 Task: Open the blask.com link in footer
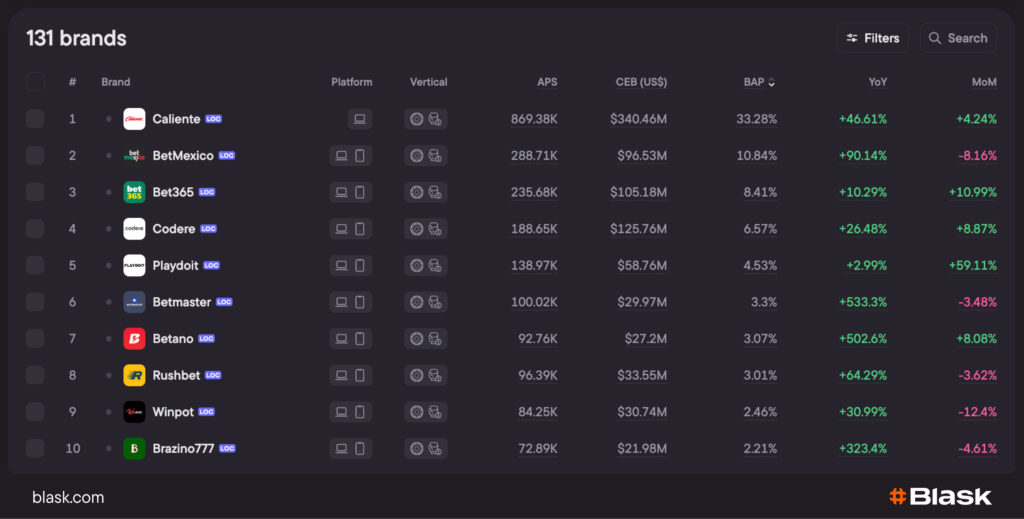(68, 497)
